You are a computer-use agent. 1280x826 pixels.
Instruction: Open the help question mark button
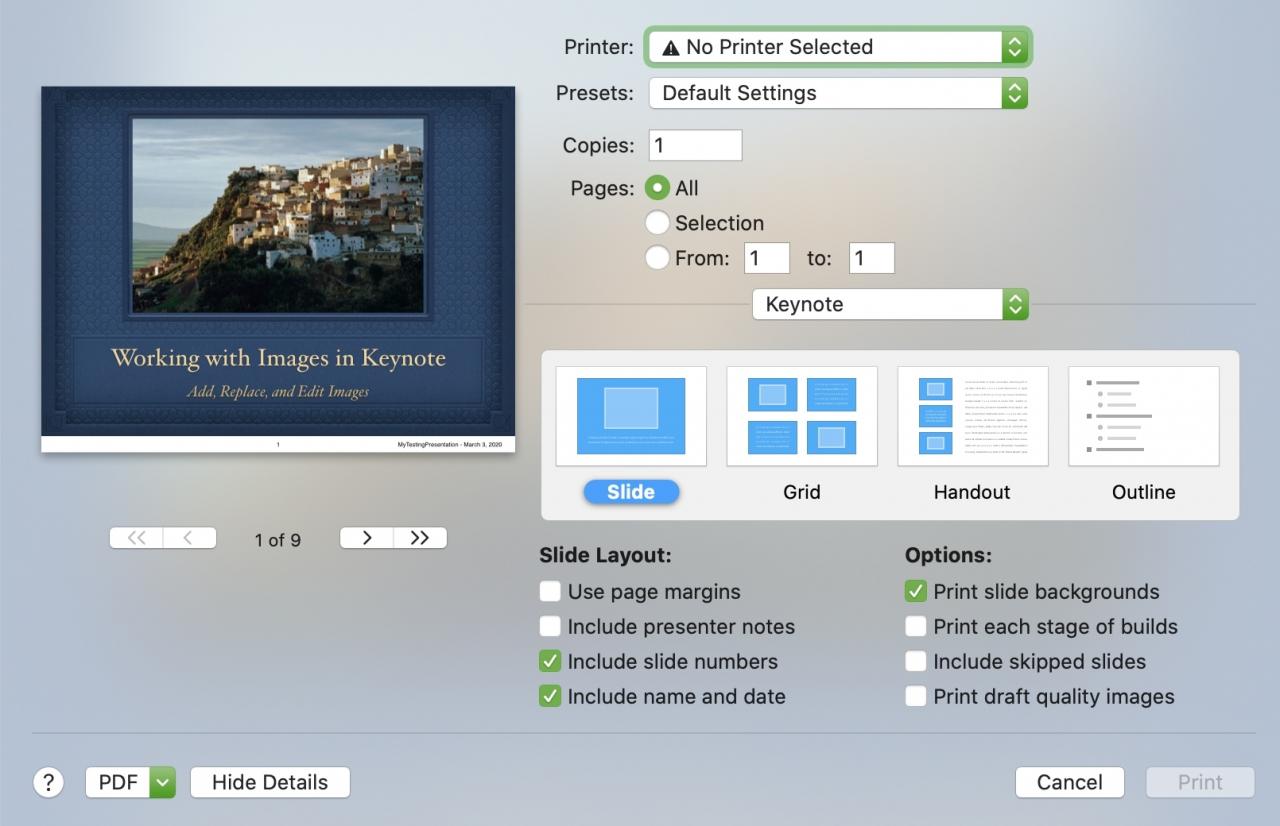tap(49, 782)
